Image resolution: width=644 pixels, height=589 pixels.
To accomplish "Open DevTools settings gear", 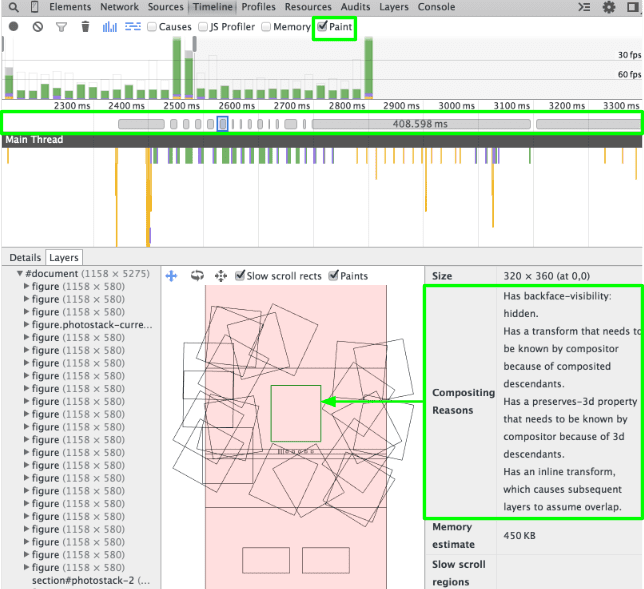I will click(609, 7).
